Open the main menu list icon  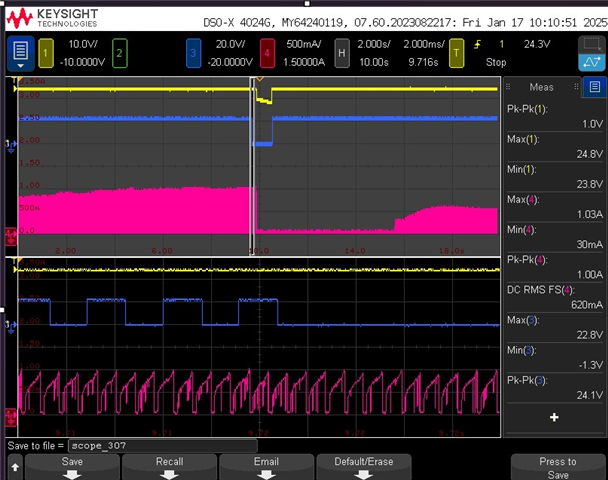coord(21,53)
